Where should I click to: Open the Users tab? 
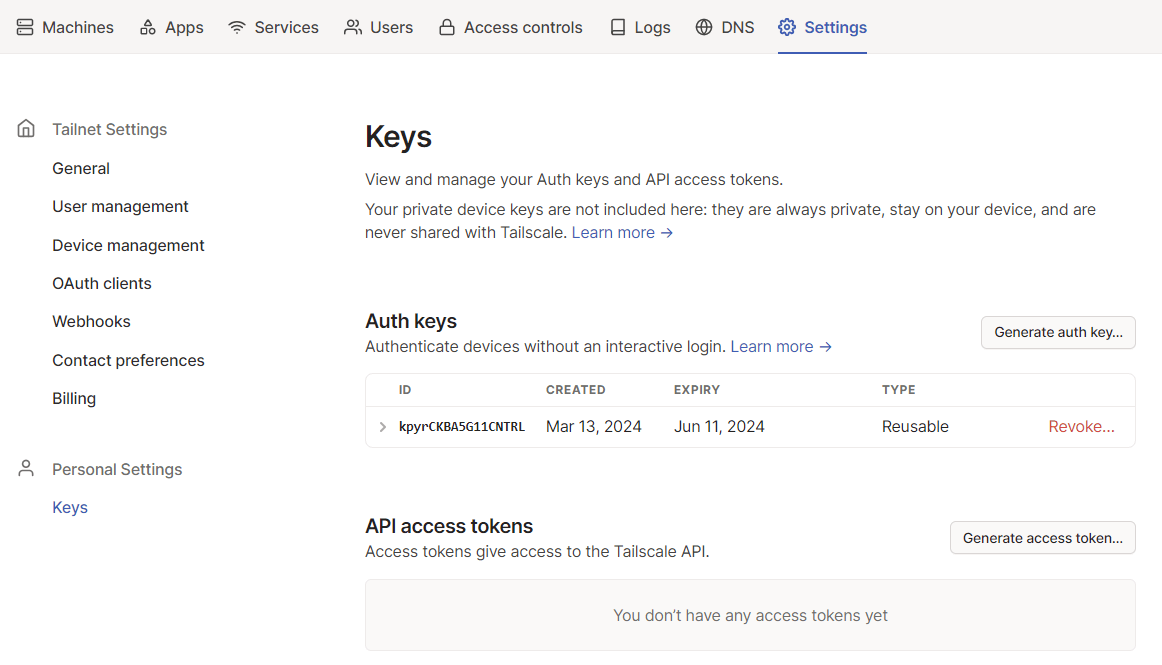click(379, 27)
